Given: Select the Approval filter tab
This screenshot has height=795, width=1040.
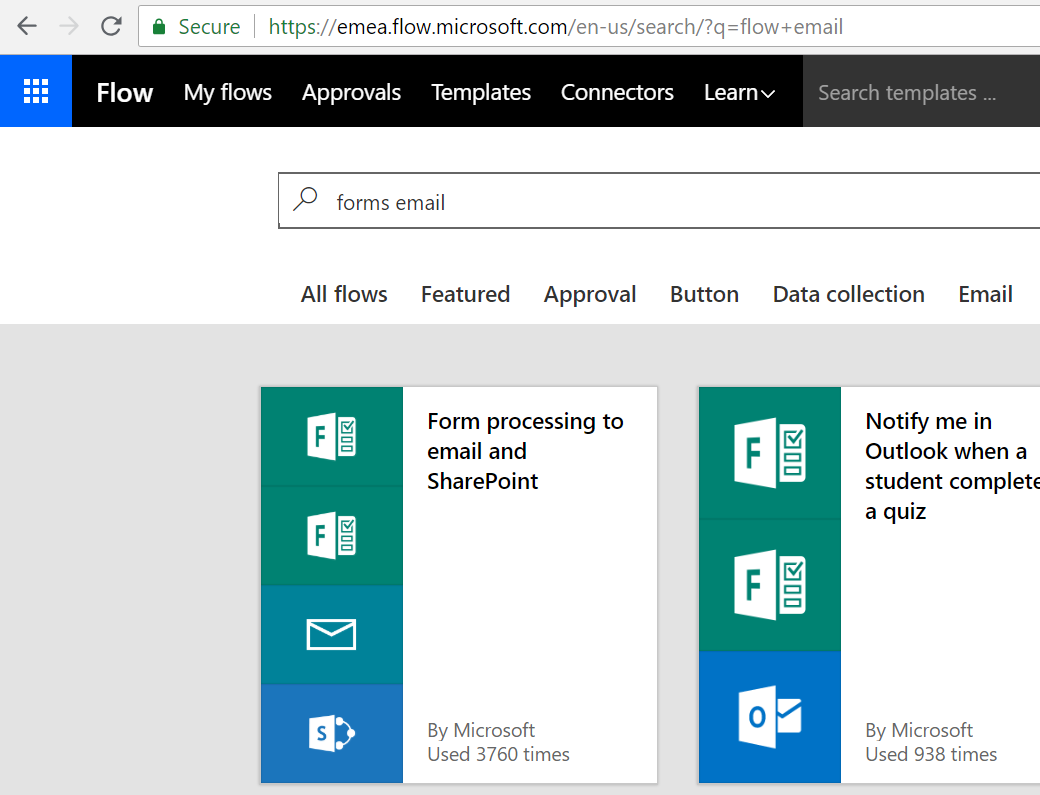Looking at the screenshot, I should coord(590,294).
